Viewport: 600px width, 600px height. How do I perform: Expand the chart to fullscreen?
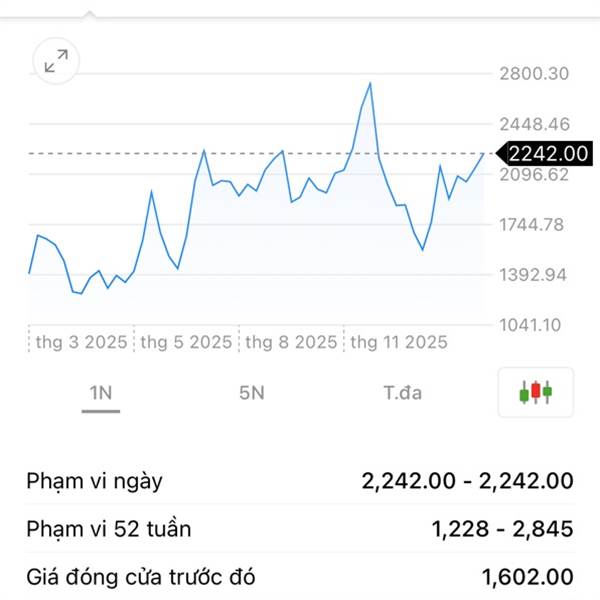(x=56, y=62)
